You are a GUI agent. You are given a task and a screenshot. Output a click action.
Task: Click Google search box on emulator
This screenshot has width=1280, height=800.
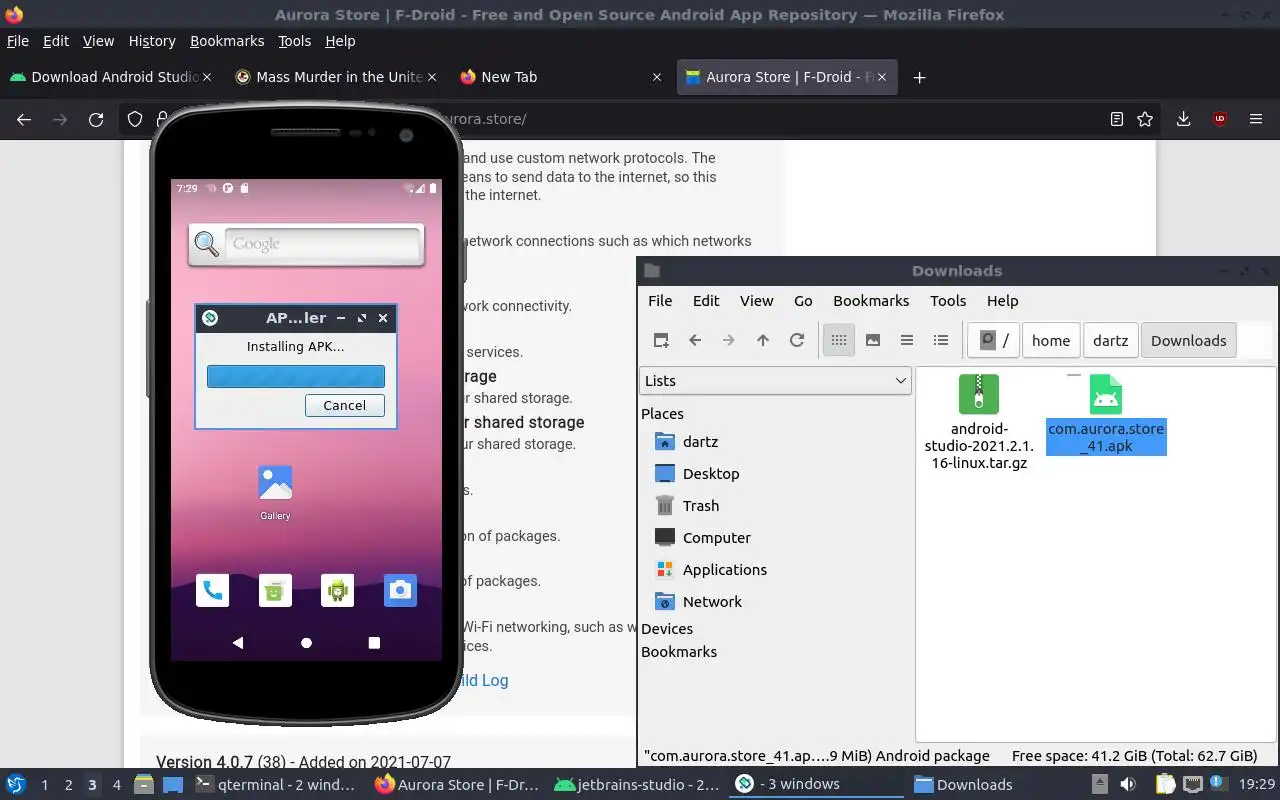coord(322,244)
